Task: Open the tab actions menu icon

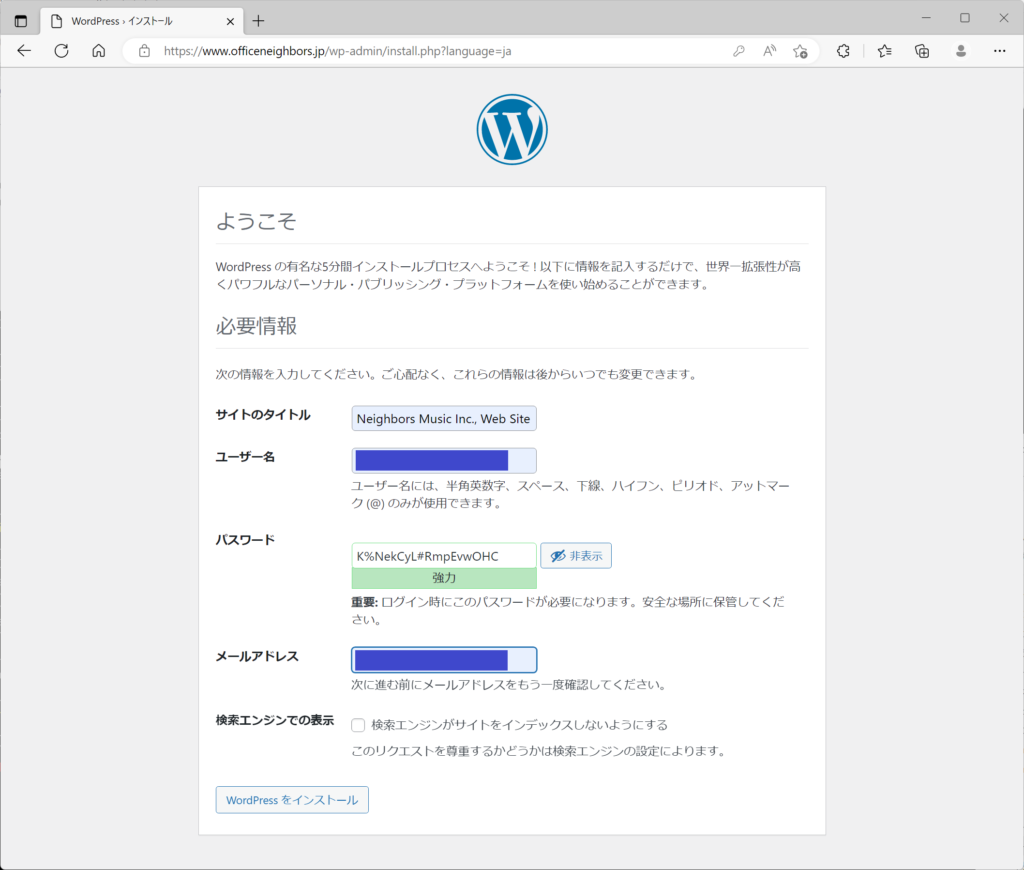Action: click(x=21, y=20)
